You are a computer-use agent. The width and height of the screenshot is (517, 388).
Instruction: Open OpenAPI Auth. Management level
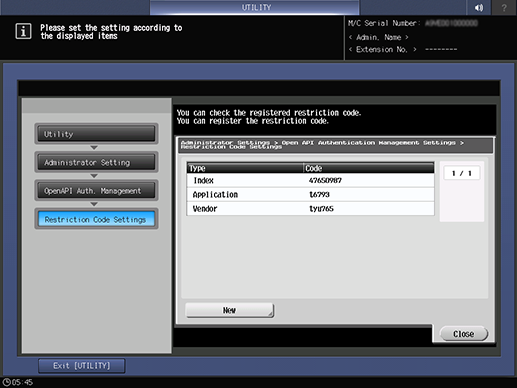click(96, 191)
